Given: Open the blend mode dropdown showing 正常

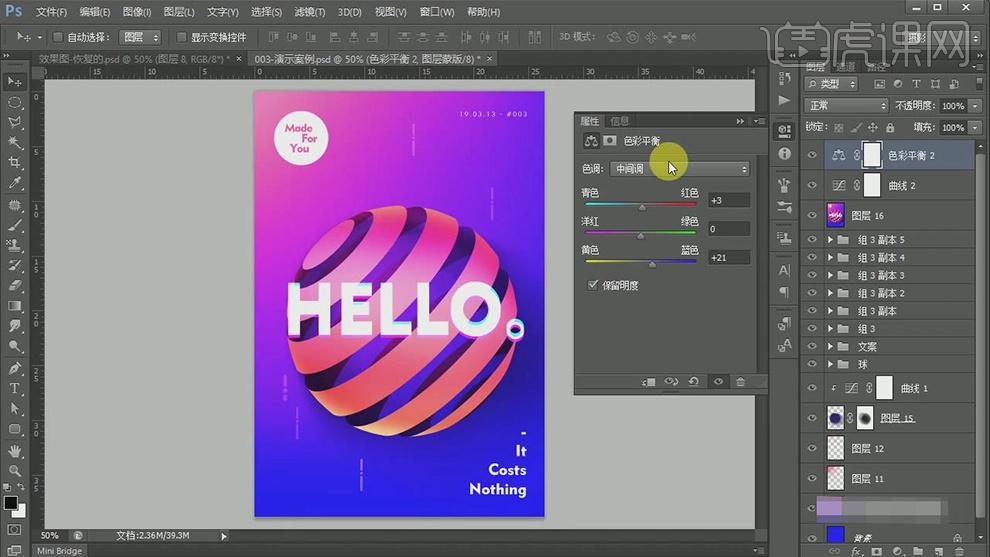Looking at the screenshot, I should [x=846, y=105].
